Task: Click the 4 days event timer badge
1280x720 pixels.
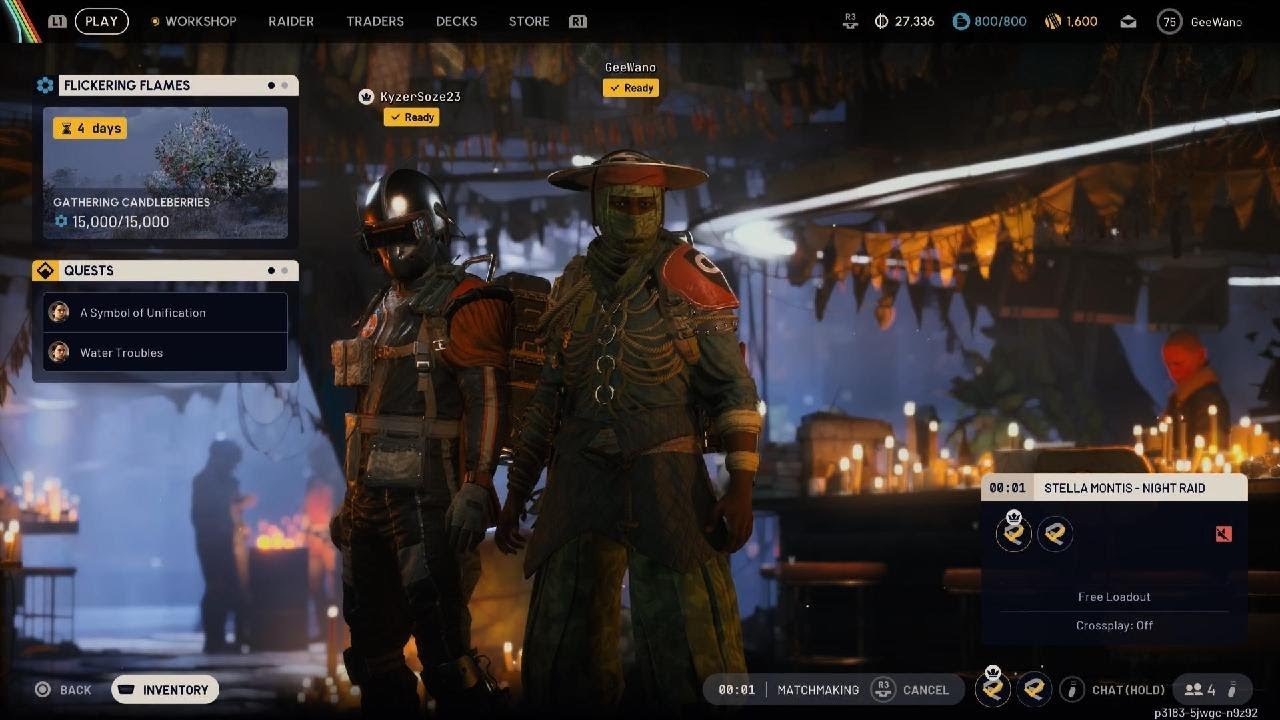Action: (90, 128)
